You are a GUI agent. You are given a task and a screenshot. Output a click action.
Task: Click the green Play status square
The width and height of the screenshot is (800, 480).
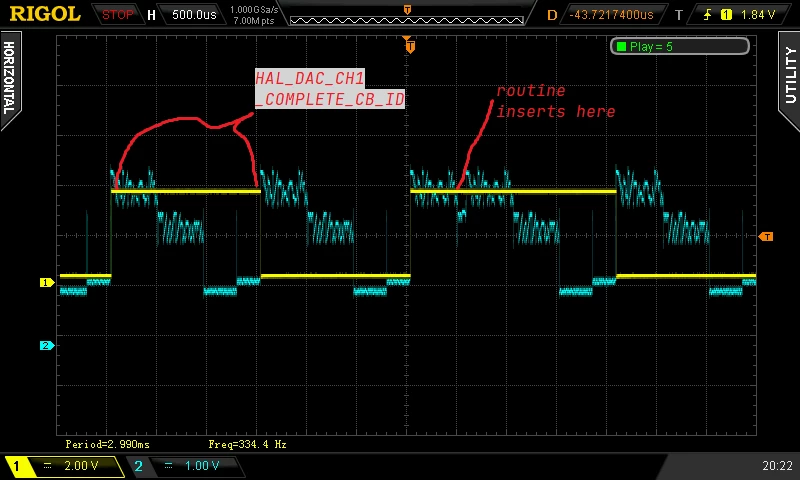[x=621, y=46]
